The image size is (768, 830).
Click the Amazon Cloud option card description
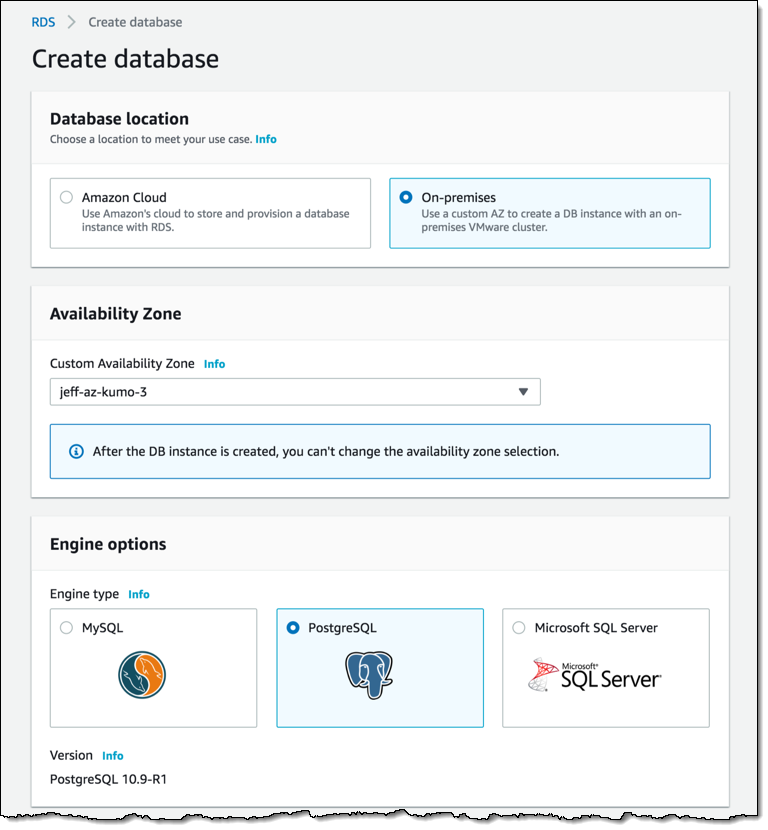point(215,220)
